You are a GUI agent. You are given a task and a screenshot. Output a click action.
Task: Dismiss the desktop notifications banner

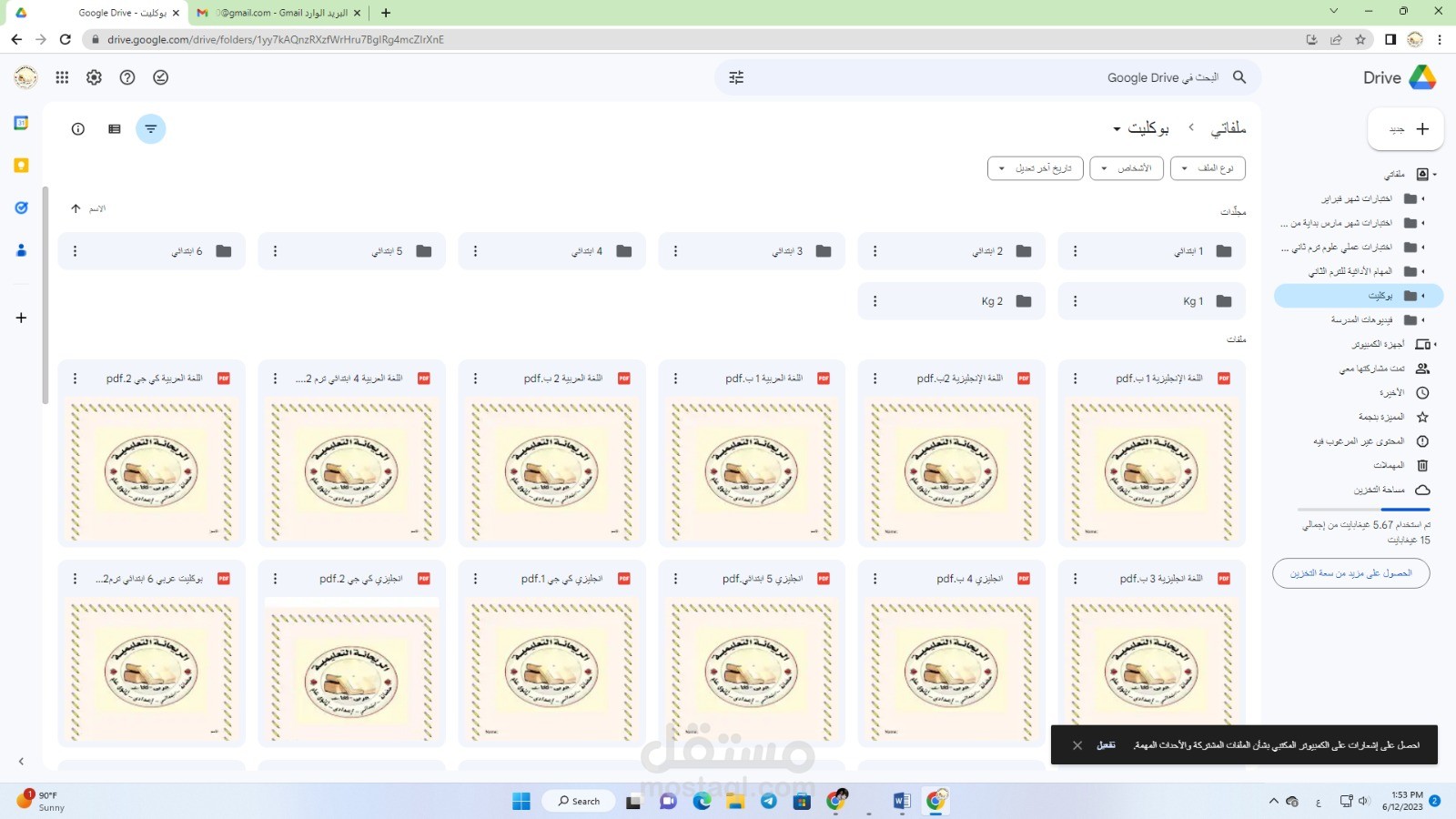[1077, 745]
